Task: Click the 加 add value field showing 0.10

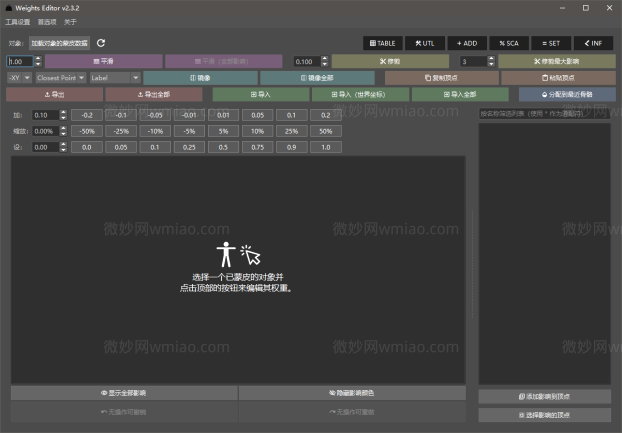Action: pyautogui.click(x=45, y=115)
